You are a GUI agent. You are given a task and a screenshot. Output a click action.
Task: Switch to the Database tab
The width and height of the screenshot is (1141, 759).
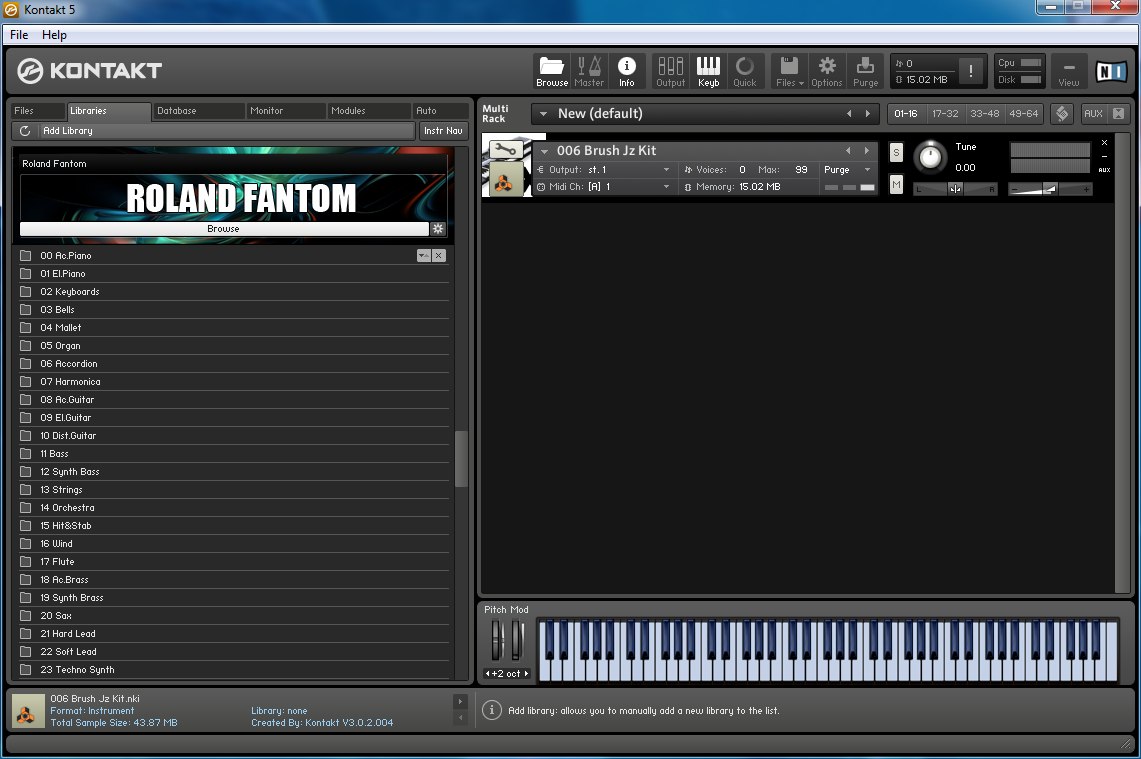click(x=177, y=111)
